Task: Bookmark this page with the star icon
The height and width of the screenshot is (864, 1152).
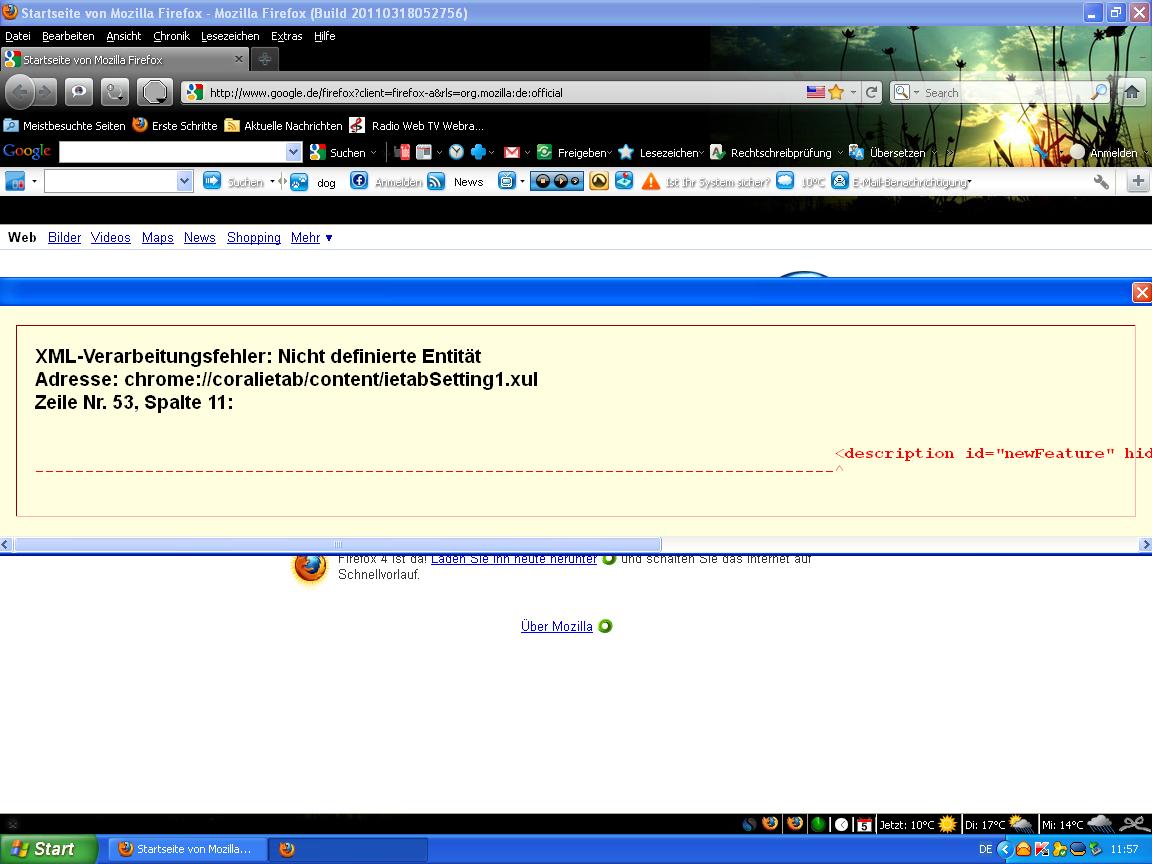Action: click(x=836, y=93)
